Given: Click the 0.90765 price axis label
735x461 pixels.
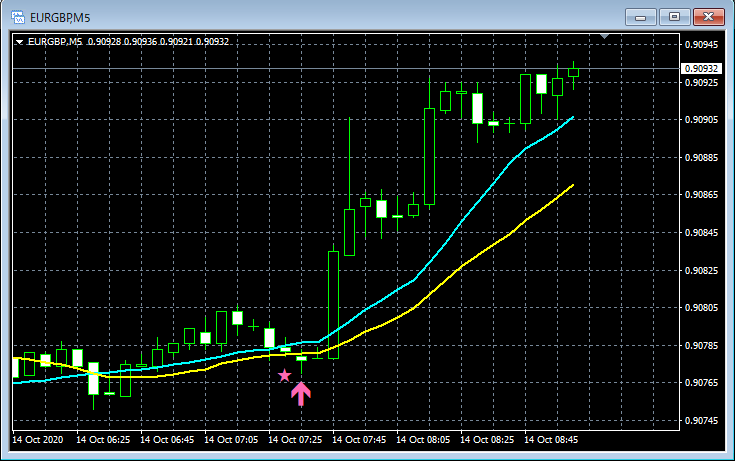Looking at the screenshot, I should (x=701, y=383).
